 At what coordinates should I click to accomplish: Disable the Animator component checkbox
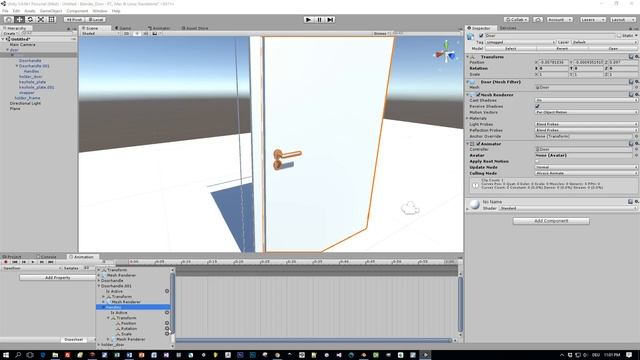click(x=478, y=144)
